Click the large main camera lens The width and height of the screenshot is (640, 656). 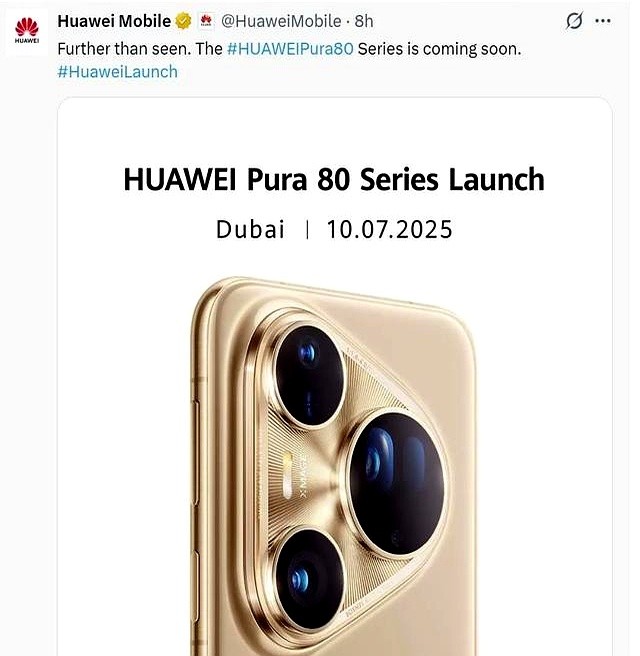pyautogui.click(x=396, y=483)
